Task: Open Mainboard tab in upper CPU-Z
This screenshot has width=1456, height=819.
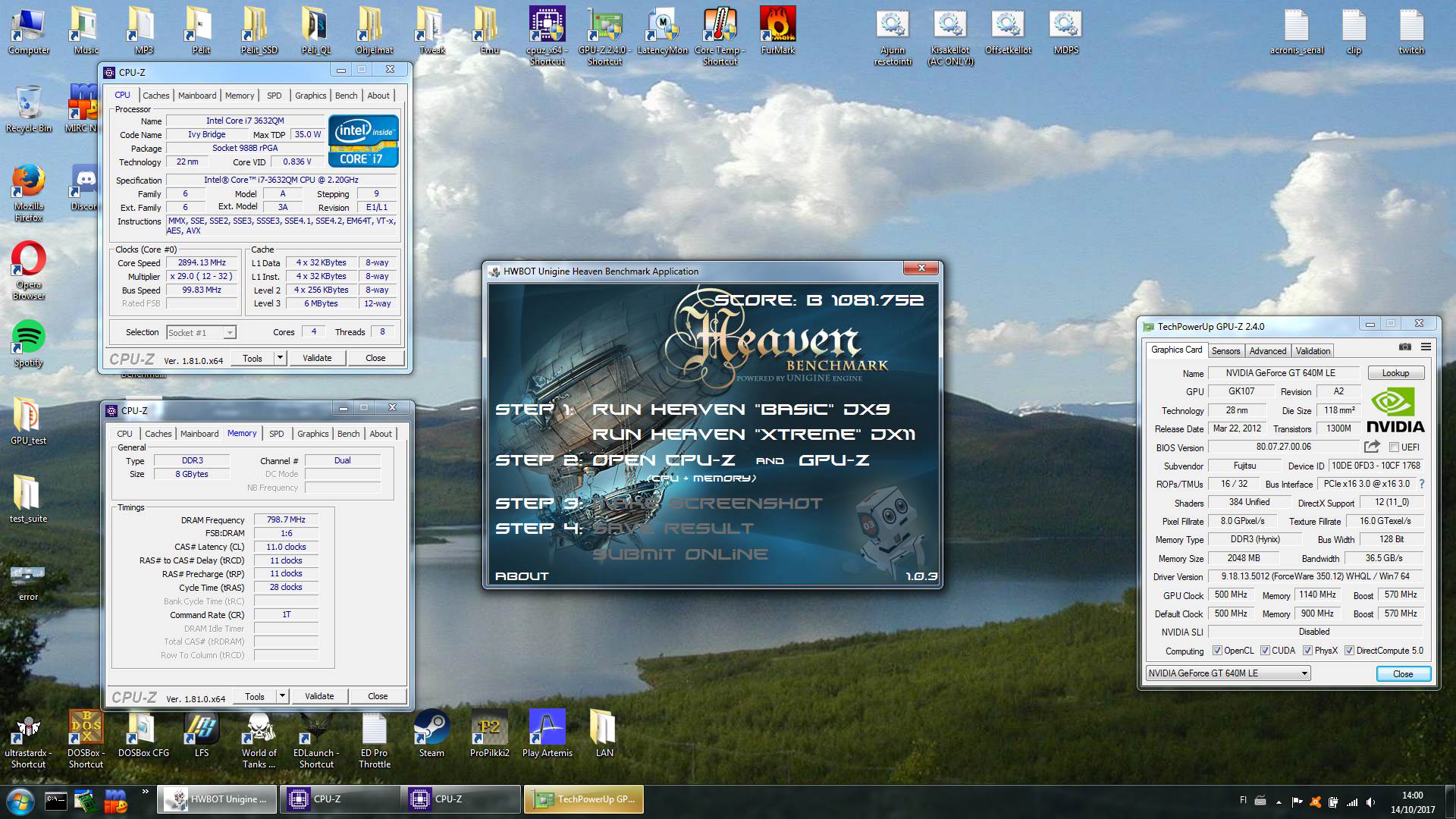Action: pyautogui.click(x=197, y=96)
